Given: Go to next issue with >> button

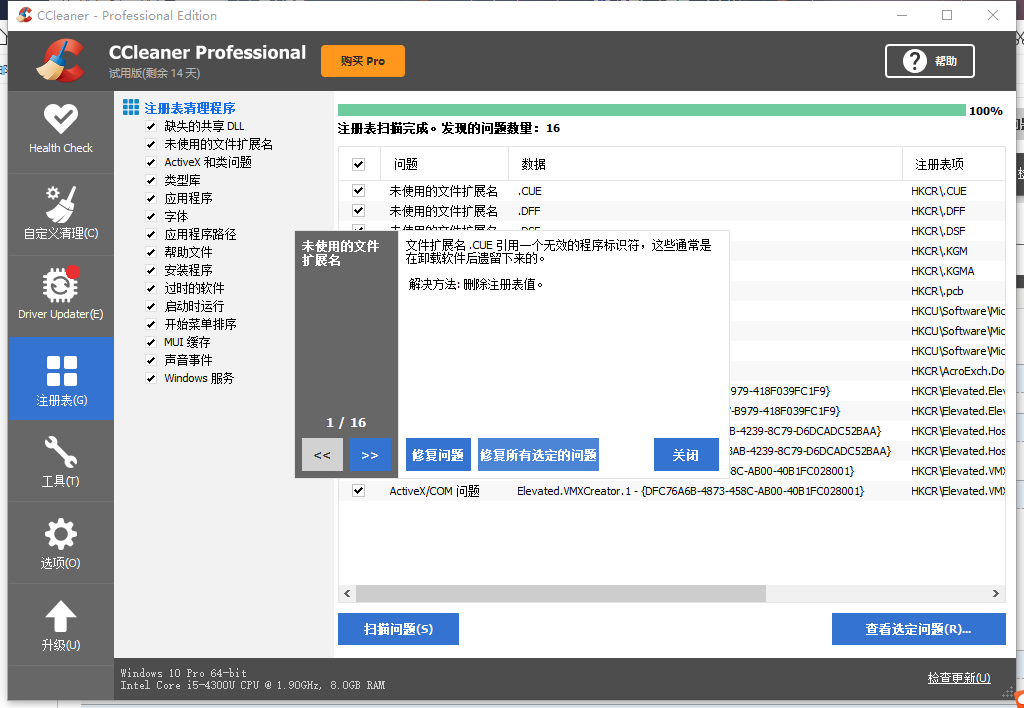Looking at the screenshot, I should (x=370, y=455).
